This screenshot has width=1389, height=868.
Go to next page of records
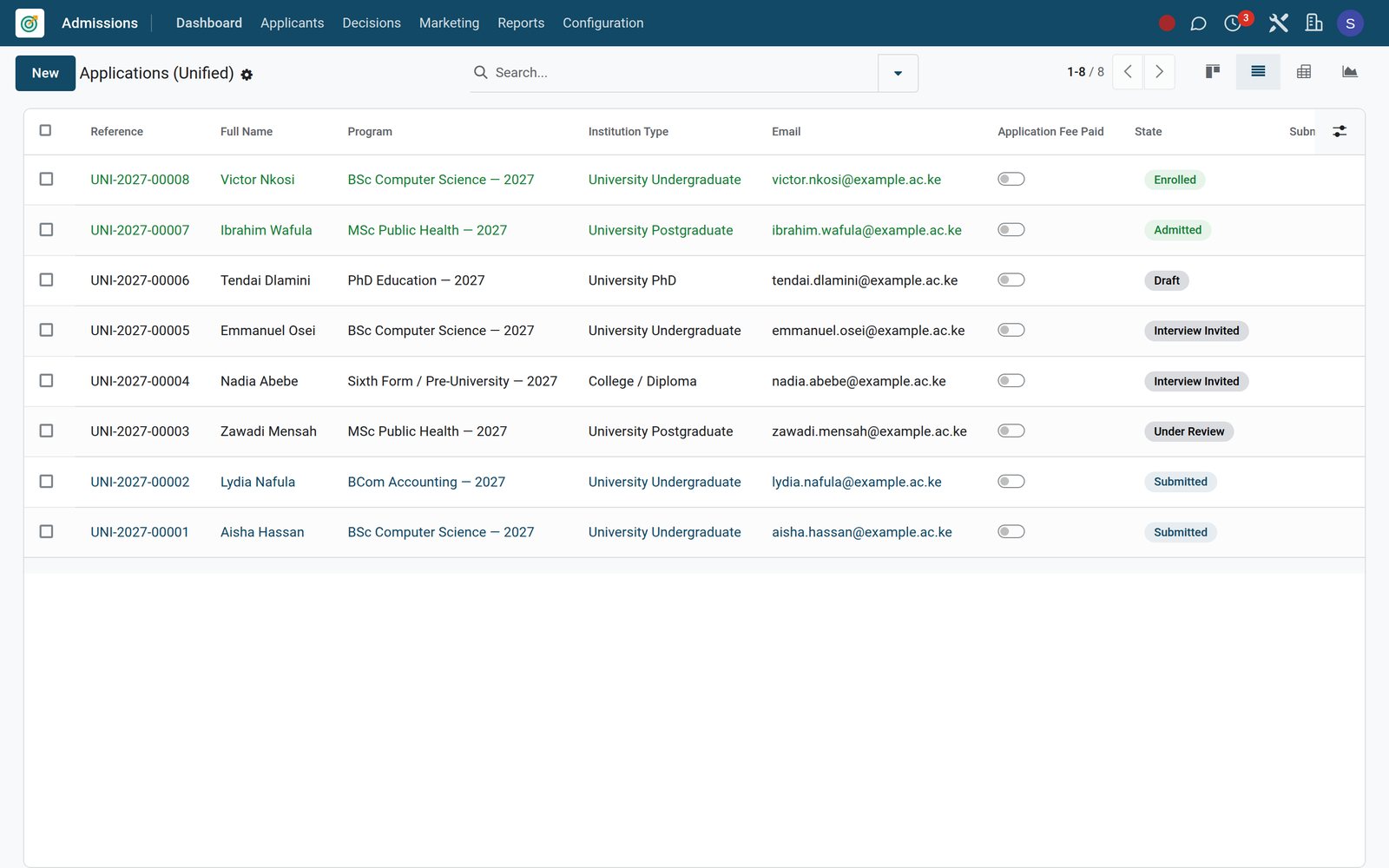[1159, 72]
